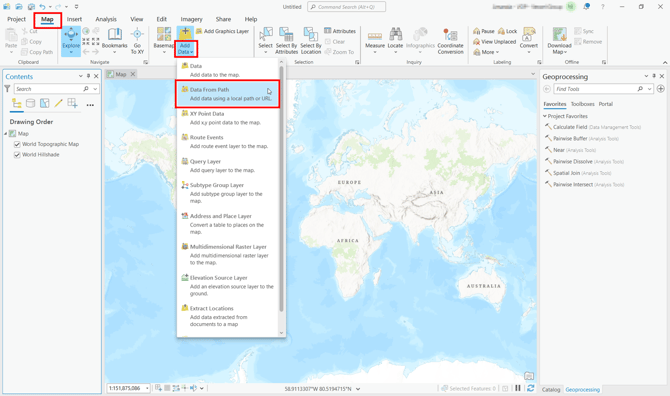670x396 pixels.
Task: Choose Multidimensional Raster Layer menu item
Action: 228,254
